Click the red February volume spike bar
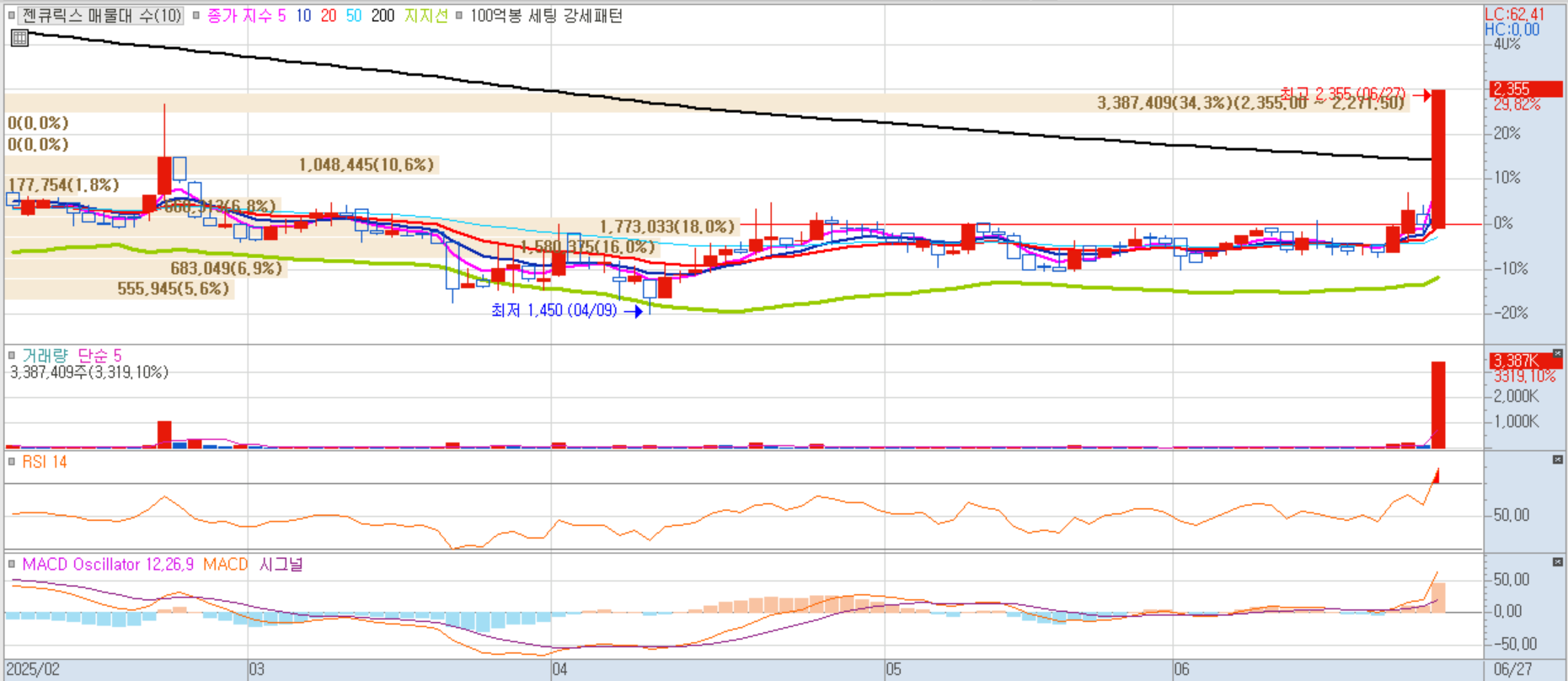 [164, 434]
